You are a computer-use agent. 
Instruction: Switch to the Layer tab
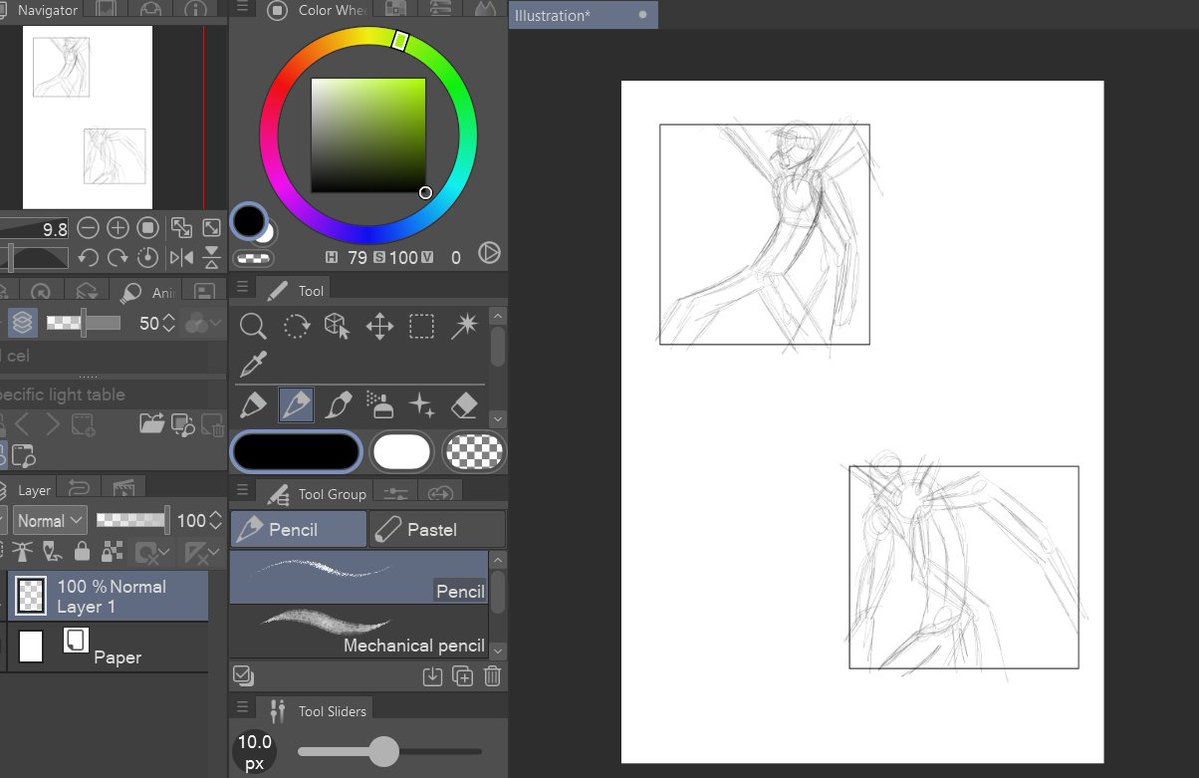tap(28, 490)
